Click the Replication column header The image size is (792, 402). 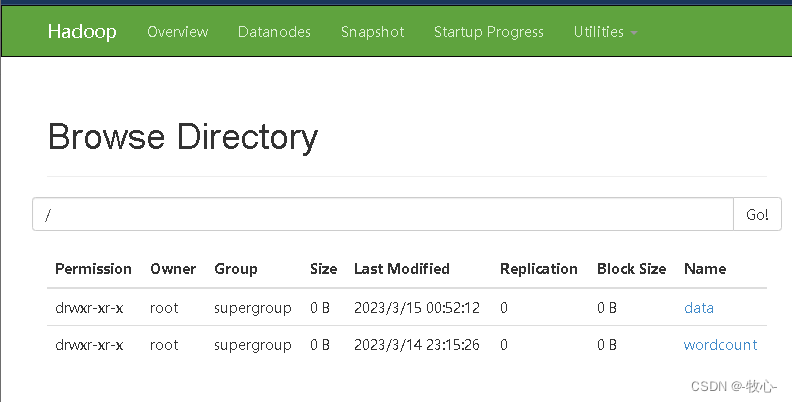coord(538,269)
